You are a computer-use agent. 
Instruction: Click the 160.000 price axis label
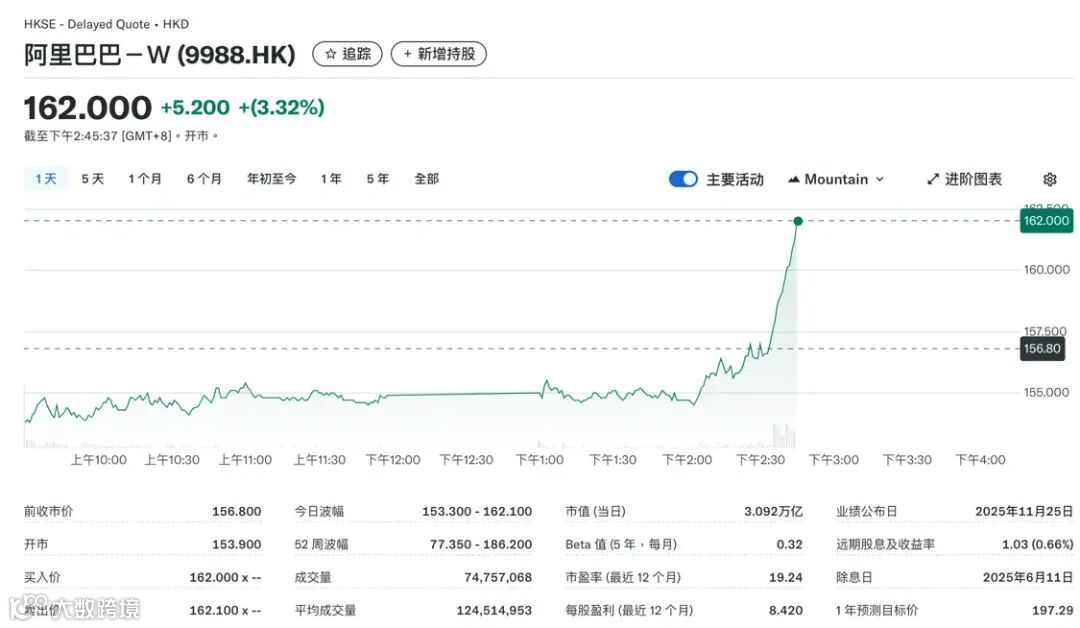(x=1046, y=269)
